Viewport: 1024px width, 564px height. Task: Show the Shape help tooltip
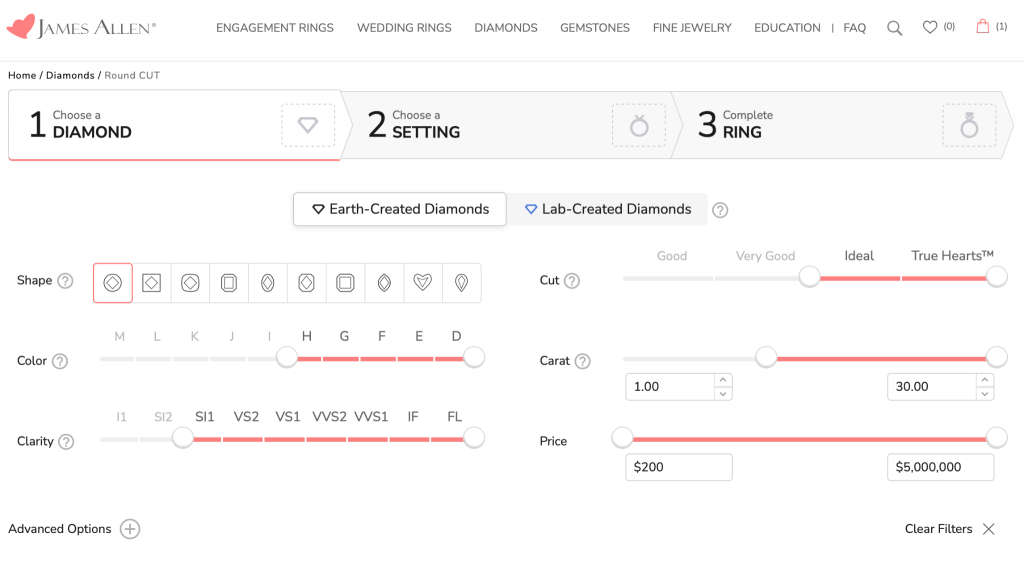[x=65, y=281]
